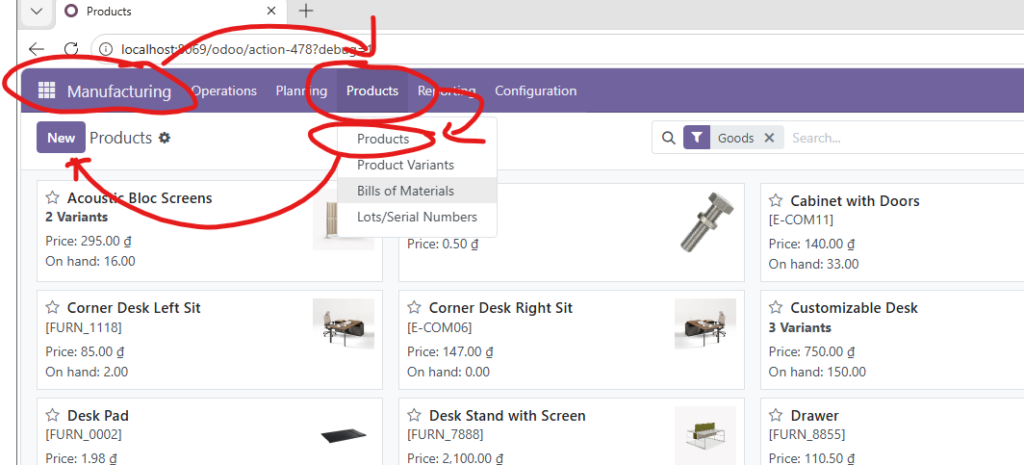Remove the Goods filter with X
The image size is (1024, 465).
pos(769,138)
